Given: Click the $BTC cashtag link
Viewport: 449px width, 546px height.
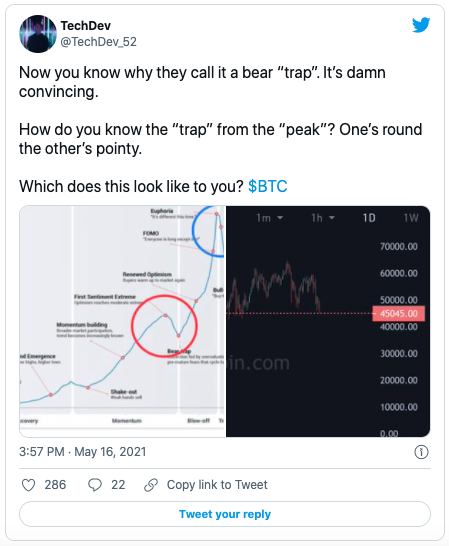Looking at the screenshot, I should [x=268, y=186].
